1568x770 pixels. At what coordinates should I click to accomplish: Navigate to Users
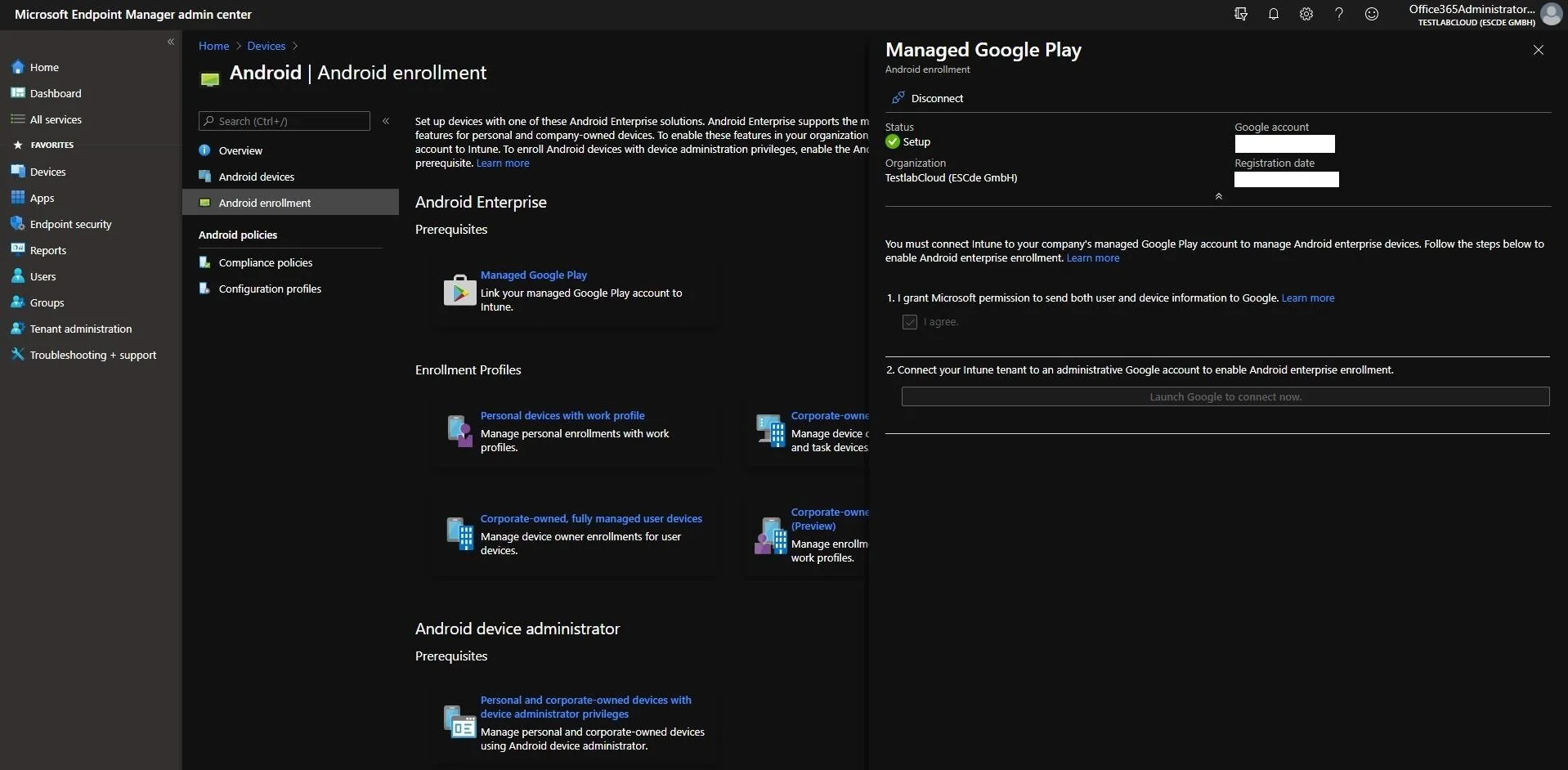click(43, 275)
